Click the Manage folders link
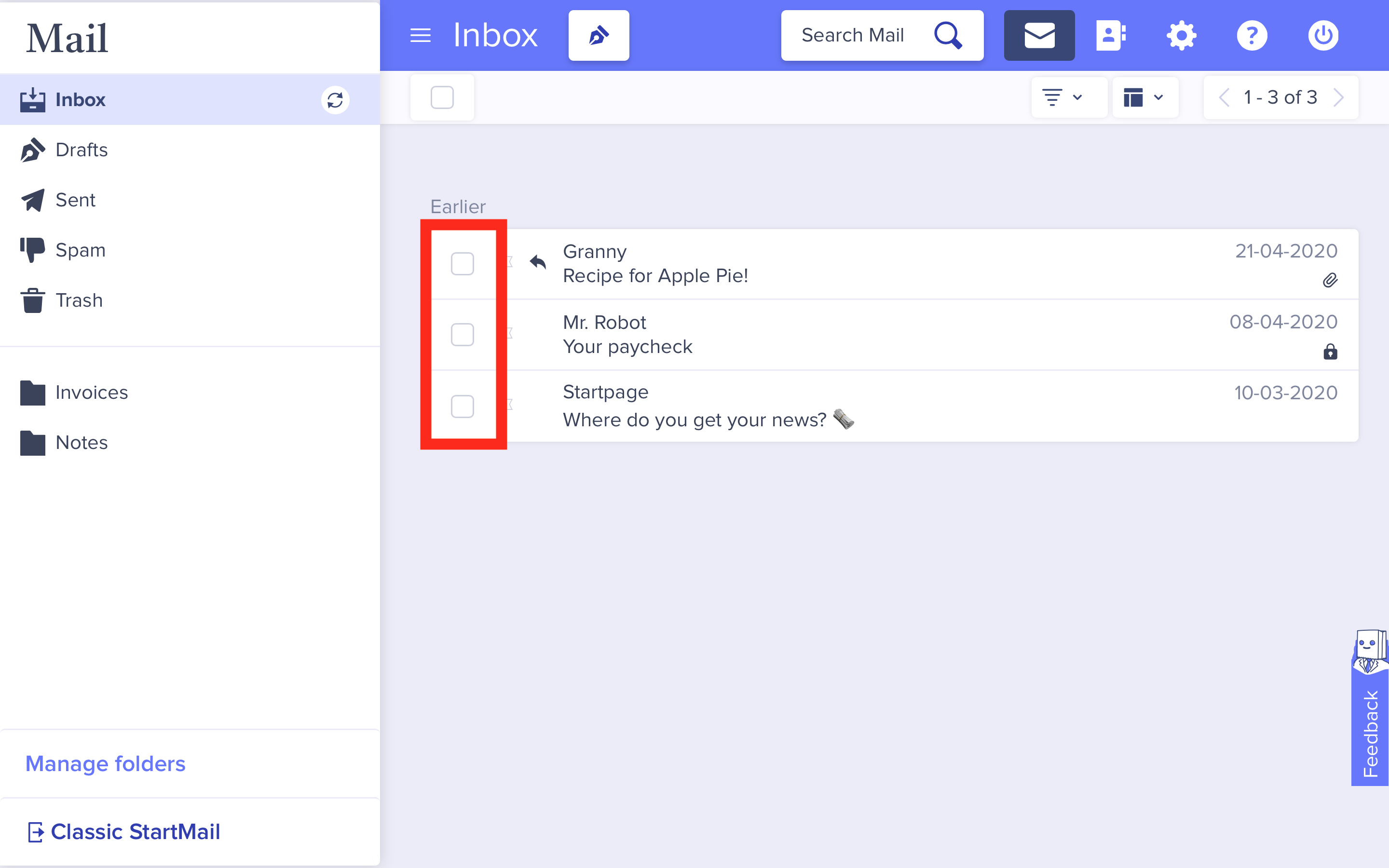This screenshot has width=1389, height=868. (105, 763)
